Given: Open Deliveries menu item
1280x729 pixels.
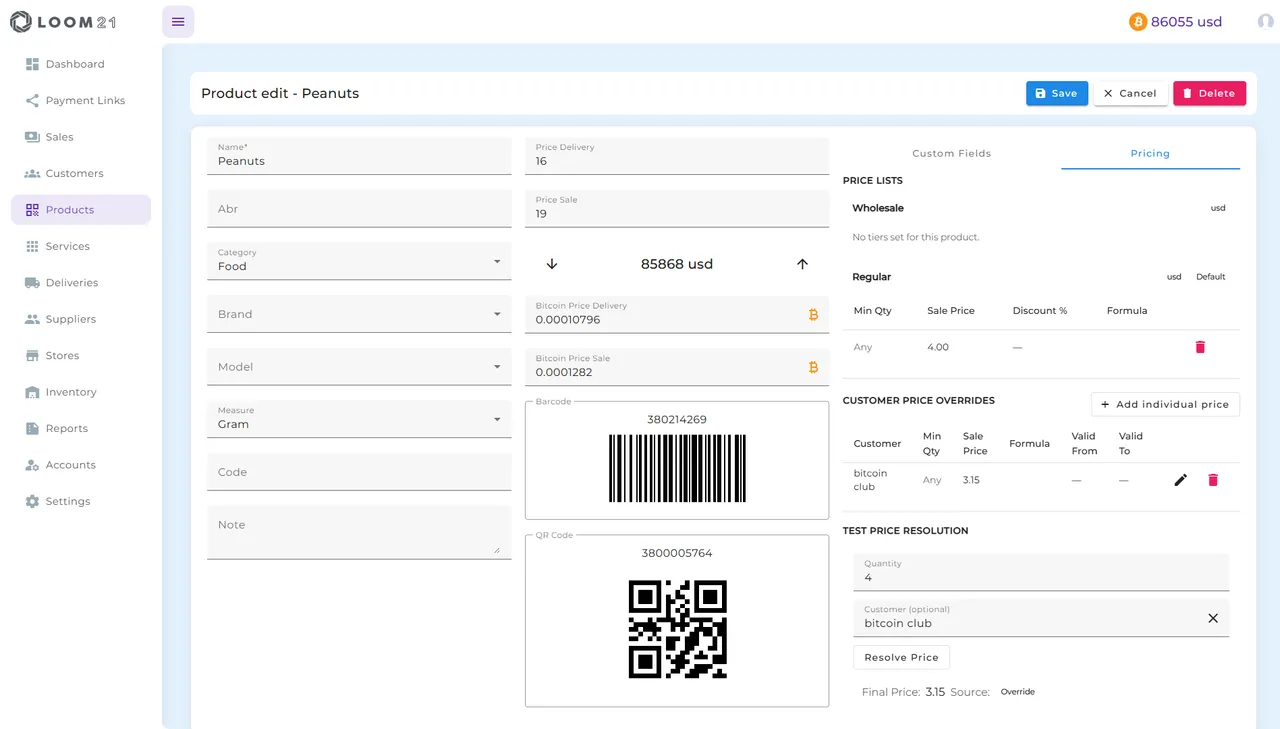Looking at the screenshot, I should (x=81, y=283).
